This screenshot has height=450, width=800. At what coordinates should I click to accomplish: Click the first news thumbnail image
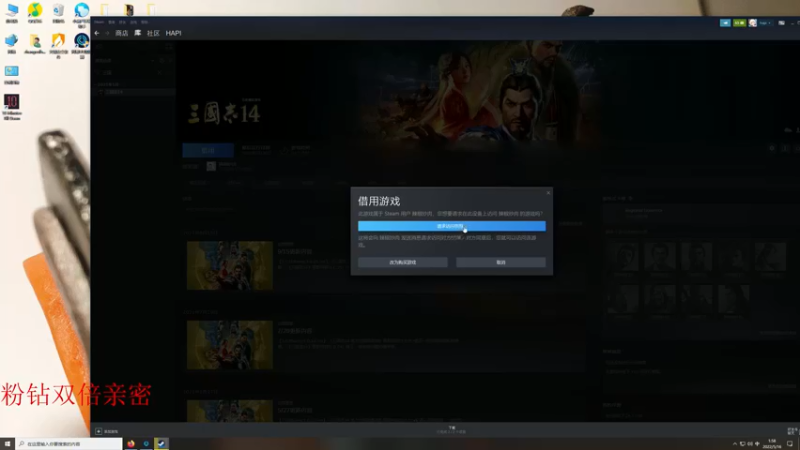click(x=230, y=266)
